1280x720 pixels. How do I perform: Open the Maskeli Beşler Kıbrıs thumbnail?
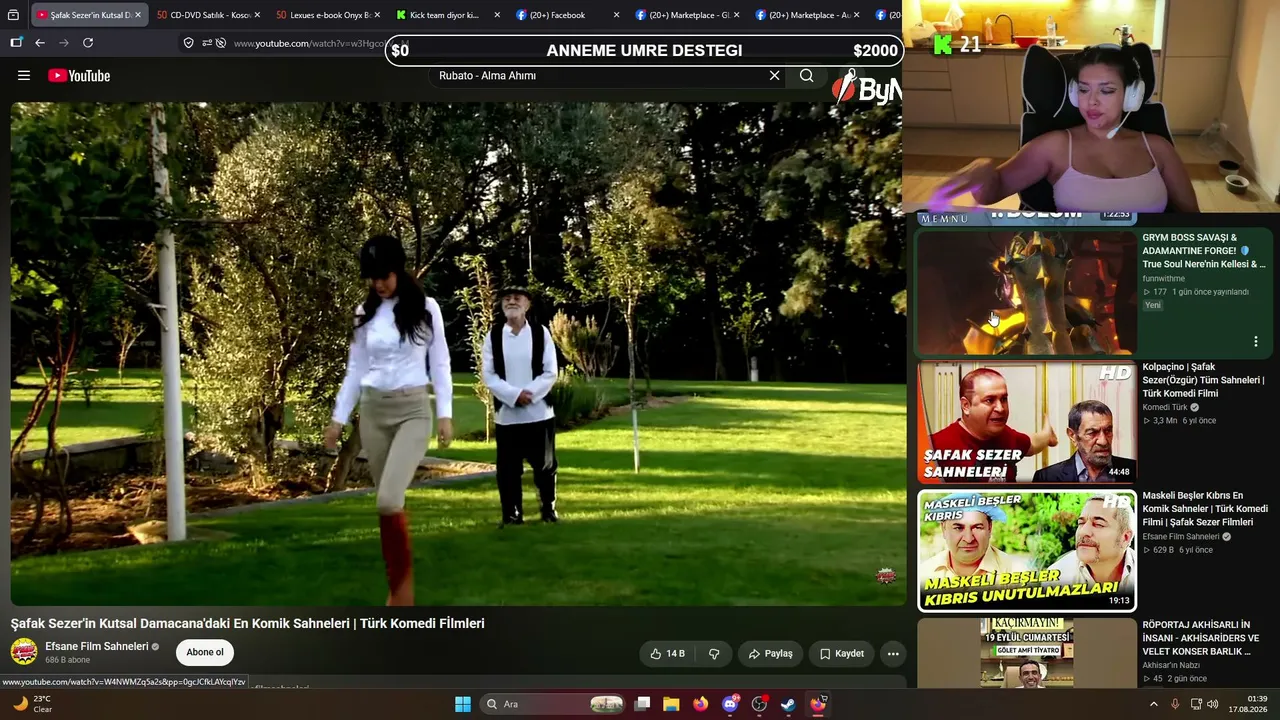[x=1027, y=551]
